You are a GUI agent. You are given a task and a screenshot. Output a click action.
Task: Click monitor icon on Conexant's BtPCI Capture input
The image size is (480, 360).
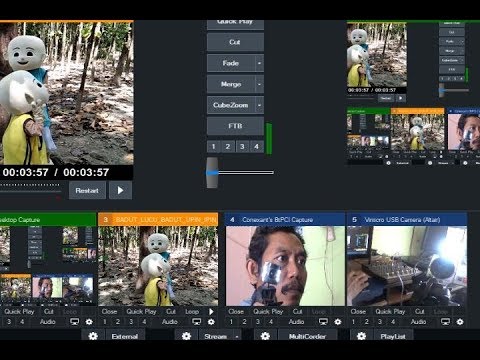click(x=323, y=322)
